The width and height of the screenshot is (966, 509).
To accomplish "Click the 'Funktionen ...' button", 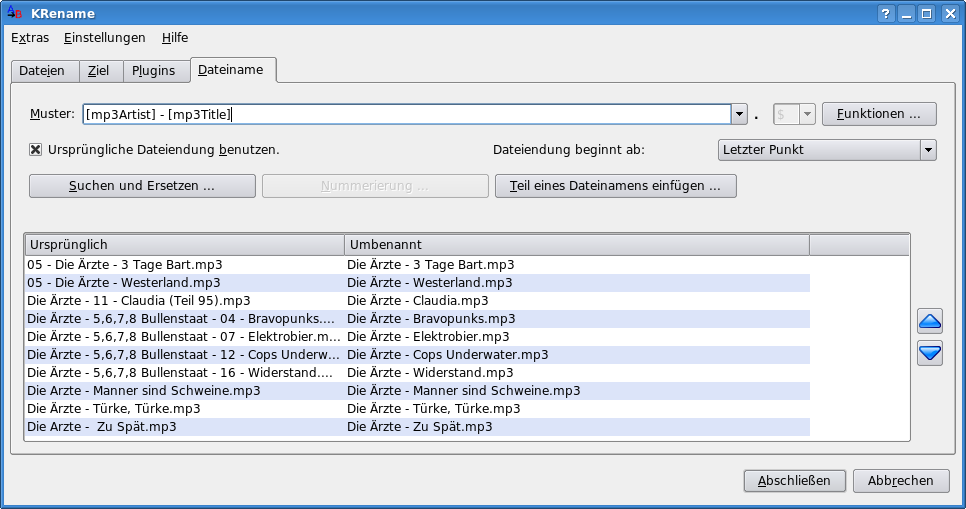I will (x=879, y=114).
